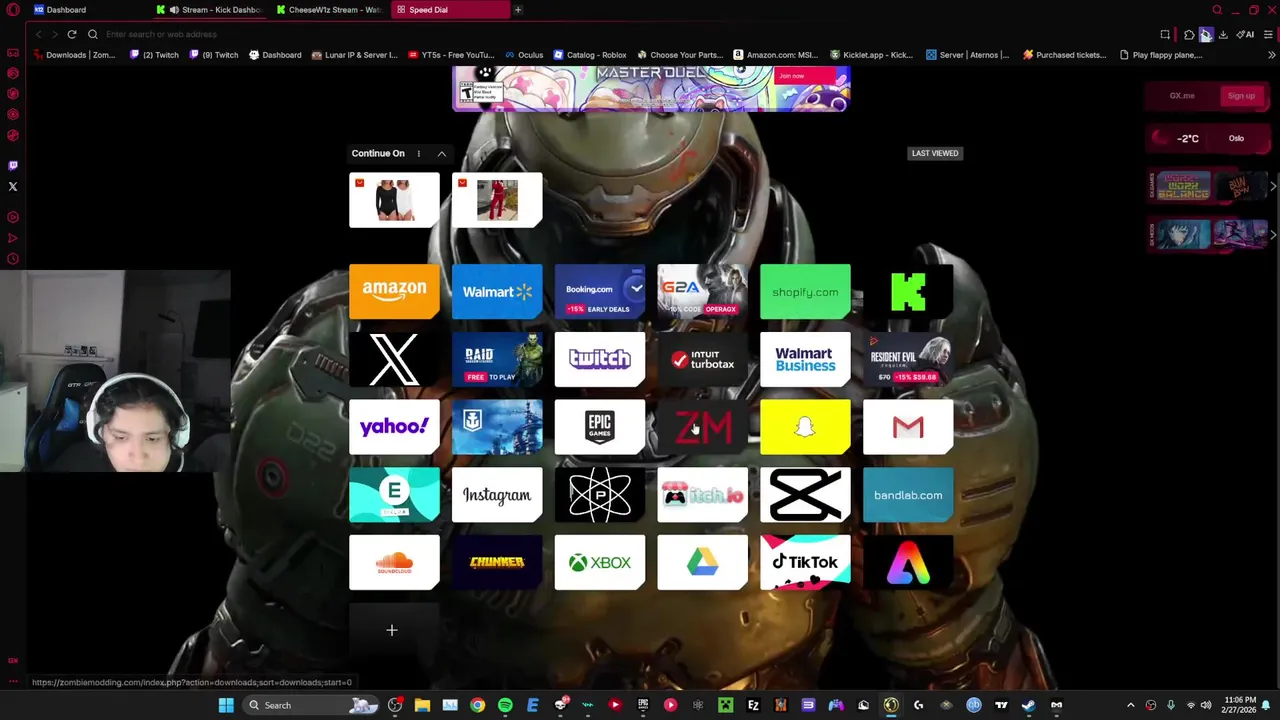Open the Booking.com speed dial tile
This screenshot has height=720, width=1280.
pos(600,291)
